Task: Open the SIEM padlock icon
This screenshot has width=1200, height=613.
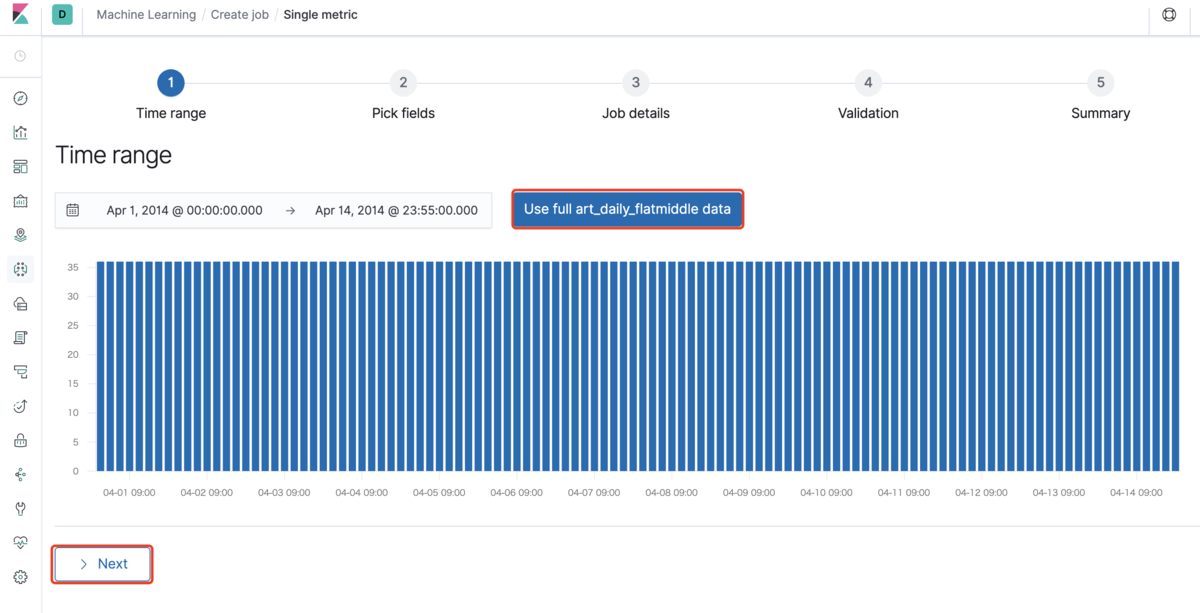Action: (x=20, y=440)
